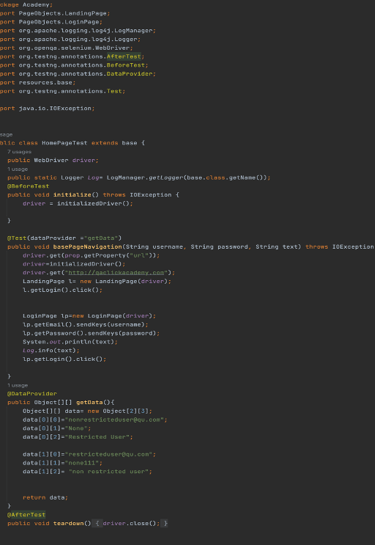This screenshot has width=375, height=545.
Task: Click the lp.getLogin().click() line
Action: point(64,359)
